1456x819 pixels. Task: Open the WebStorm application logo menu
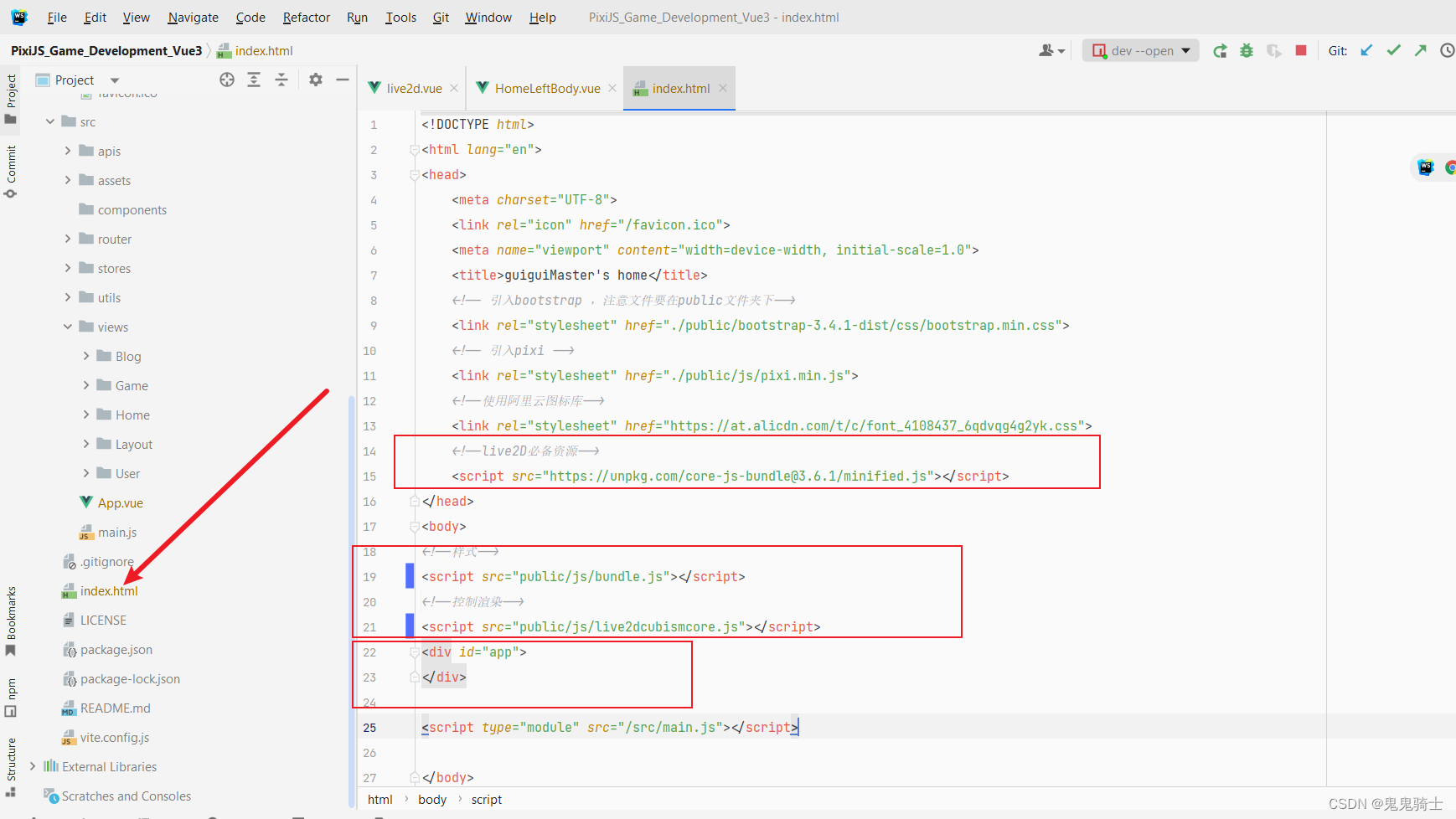[x=19, y=17]
